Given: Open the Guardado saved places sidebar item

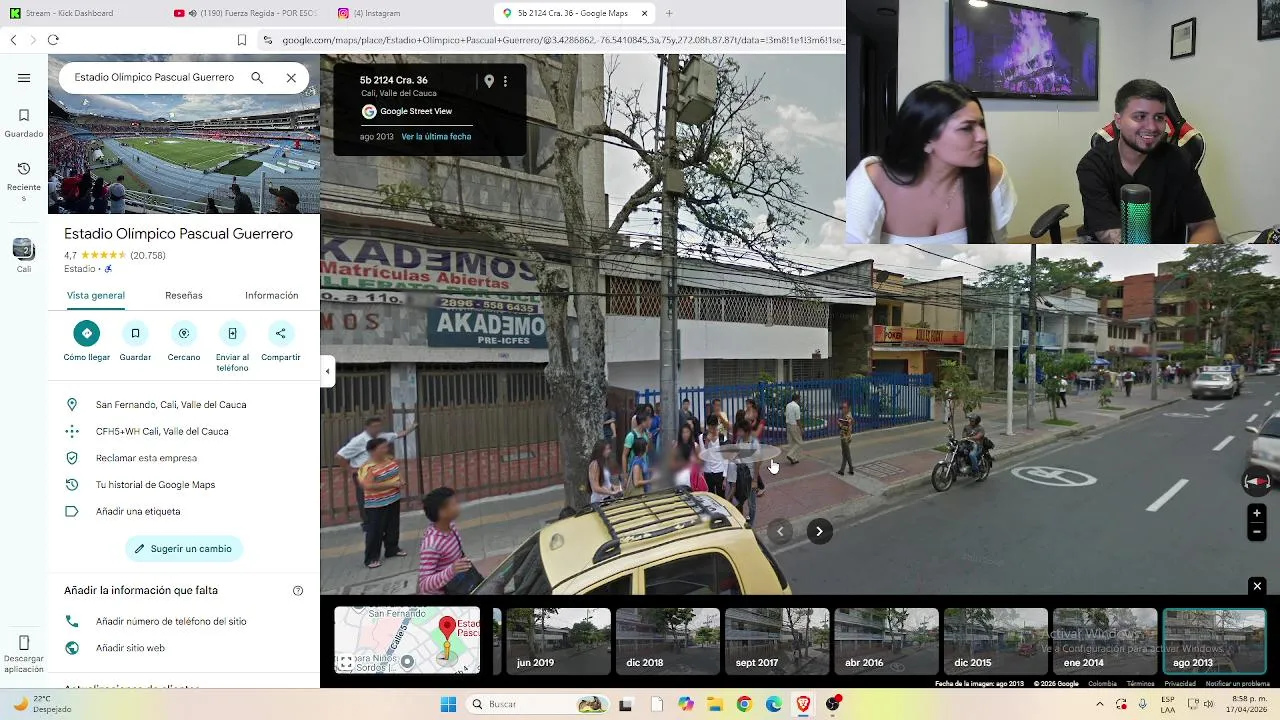Looking at the screenshot, I should click(24, 122).
